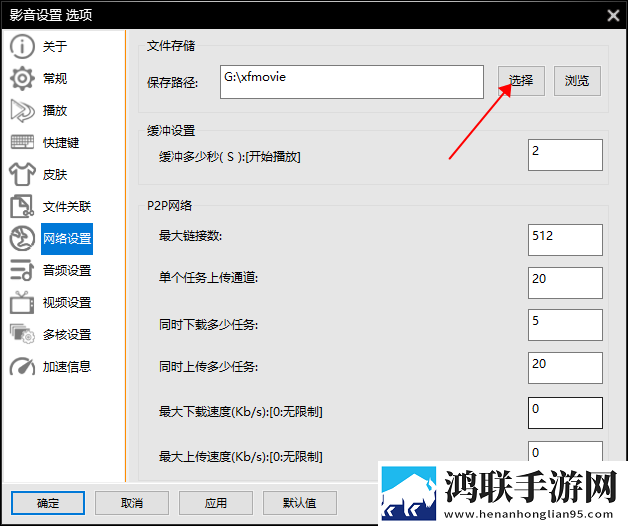Click the 快捷键 keyboard icon
Image resolution: width=628 pixels, height=526 pixels.
point(22,142)
